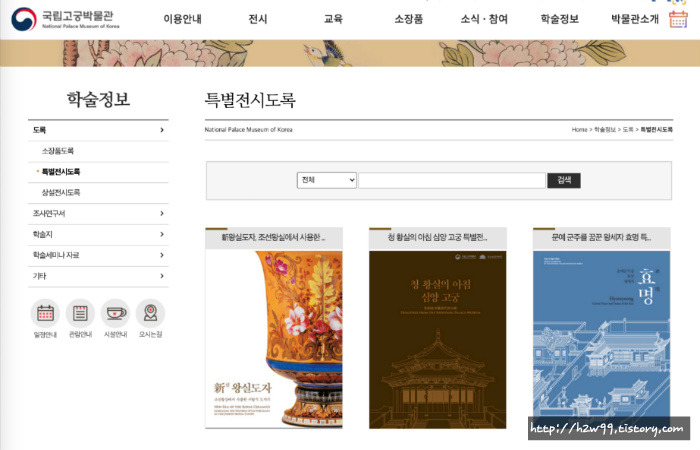Click the 일정안내 calendar icon in sidebar
Viewport: 700px width, 450px height.
pos(45,313)
